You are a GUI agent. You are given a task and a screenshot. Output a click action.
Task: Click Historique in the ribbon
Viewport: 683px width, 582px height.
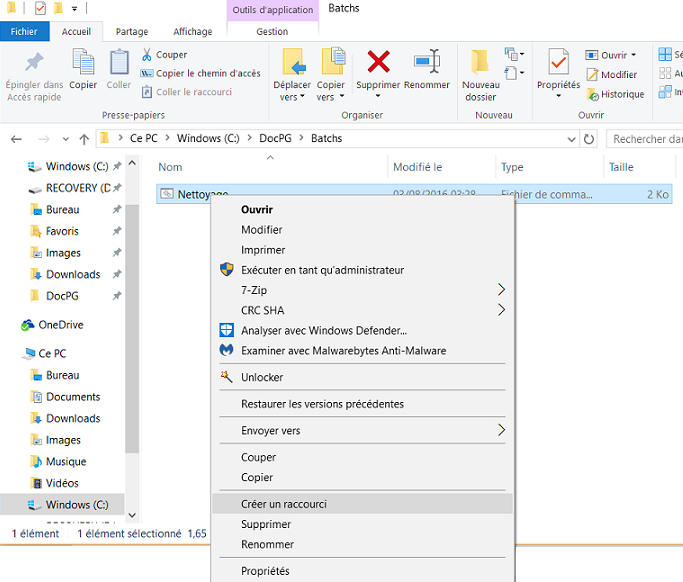(615, 94)
